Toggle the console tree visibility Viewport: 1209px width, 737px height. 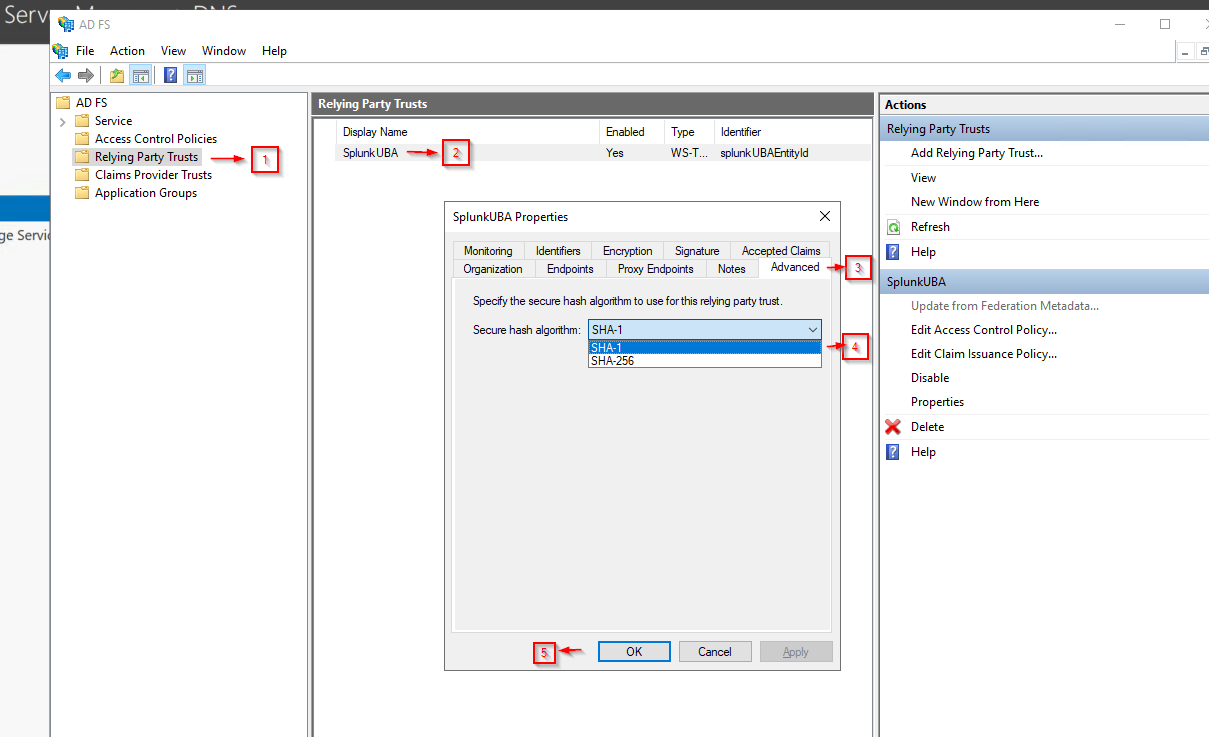(141, 74)
